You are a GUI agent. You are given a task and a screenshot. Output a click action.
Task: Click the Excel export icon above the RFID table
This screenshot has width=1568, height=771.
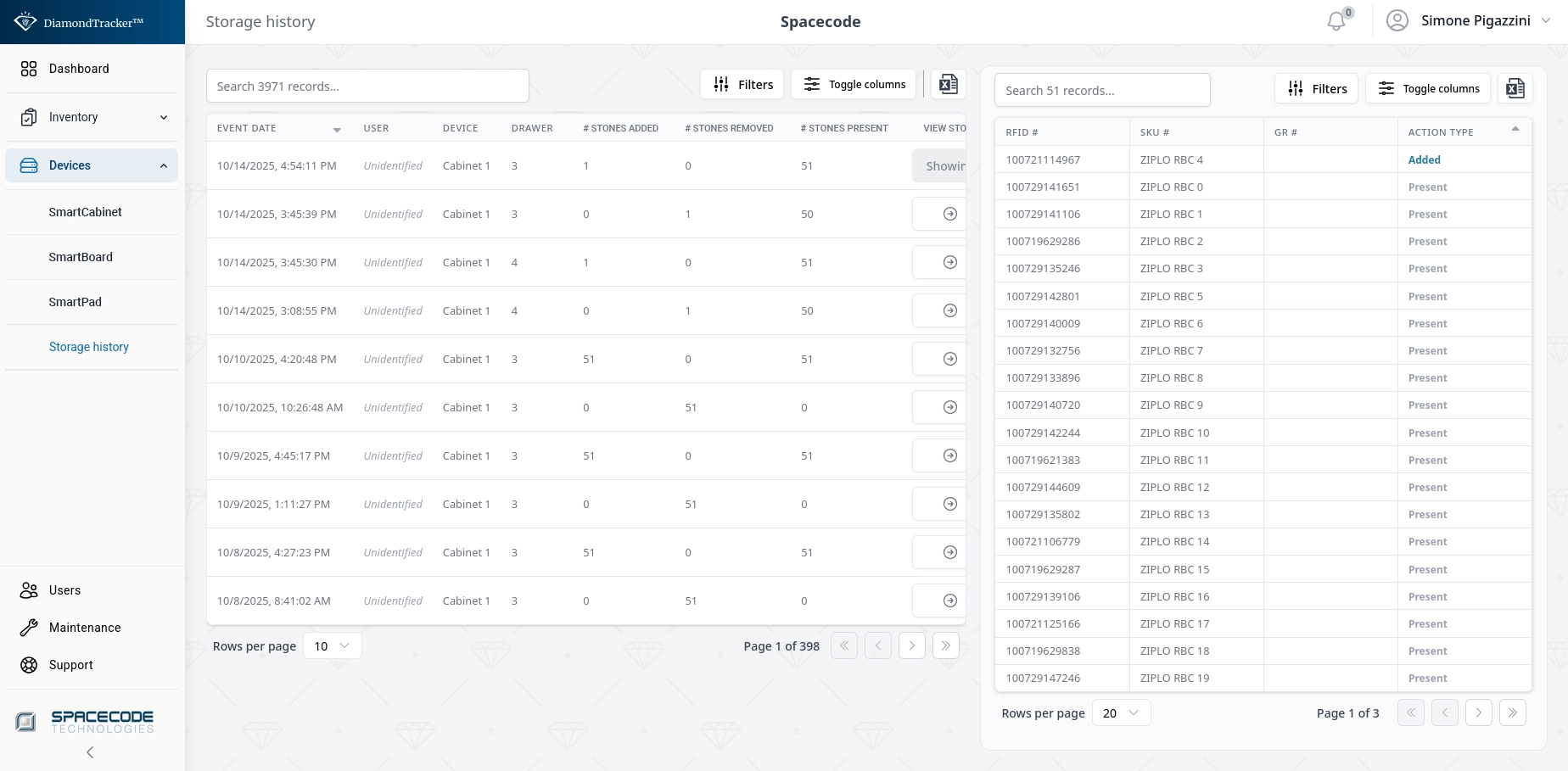1515,88
